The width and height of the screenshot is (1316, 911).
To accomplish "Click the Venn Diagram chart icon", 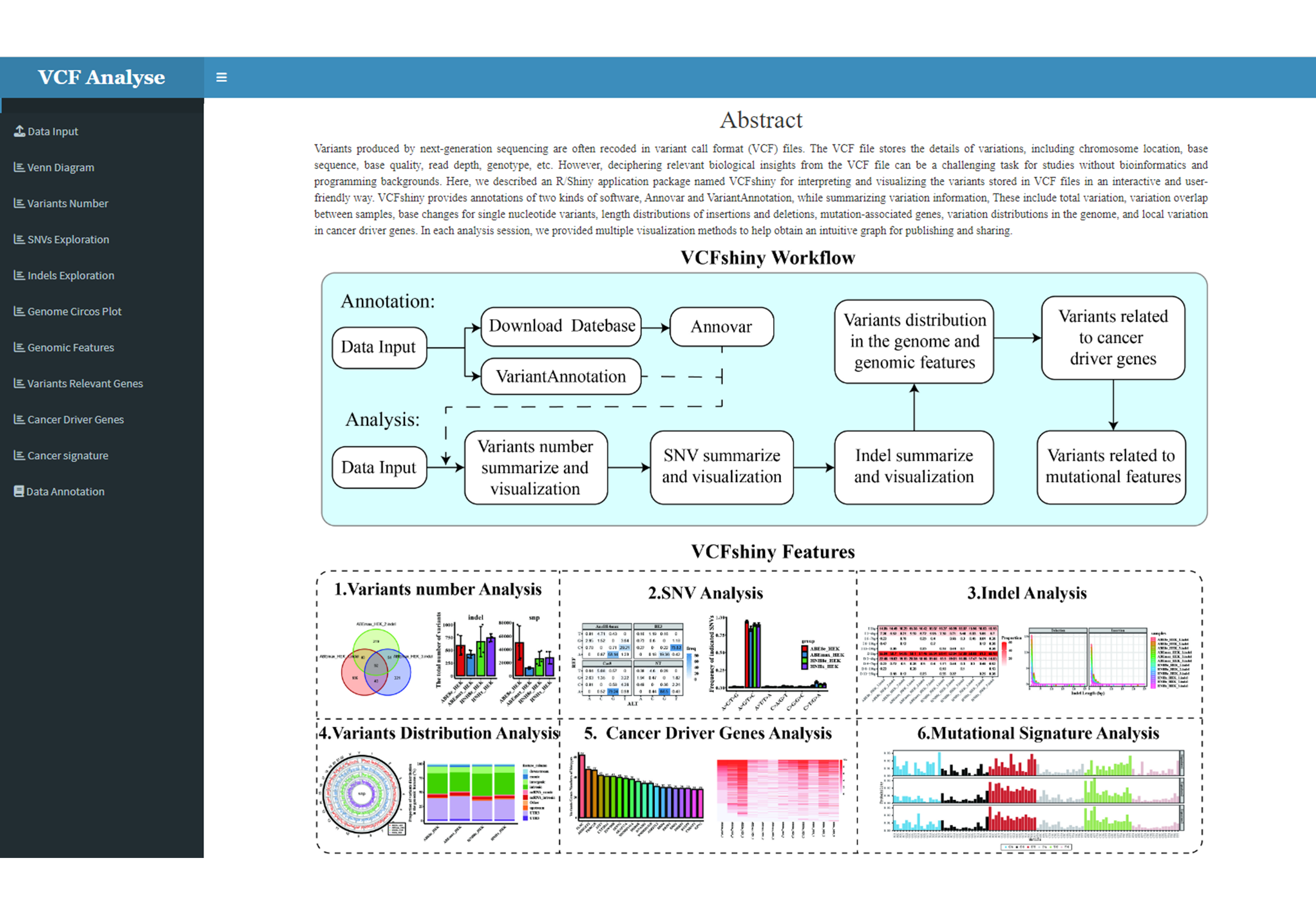I will [19, 167].
